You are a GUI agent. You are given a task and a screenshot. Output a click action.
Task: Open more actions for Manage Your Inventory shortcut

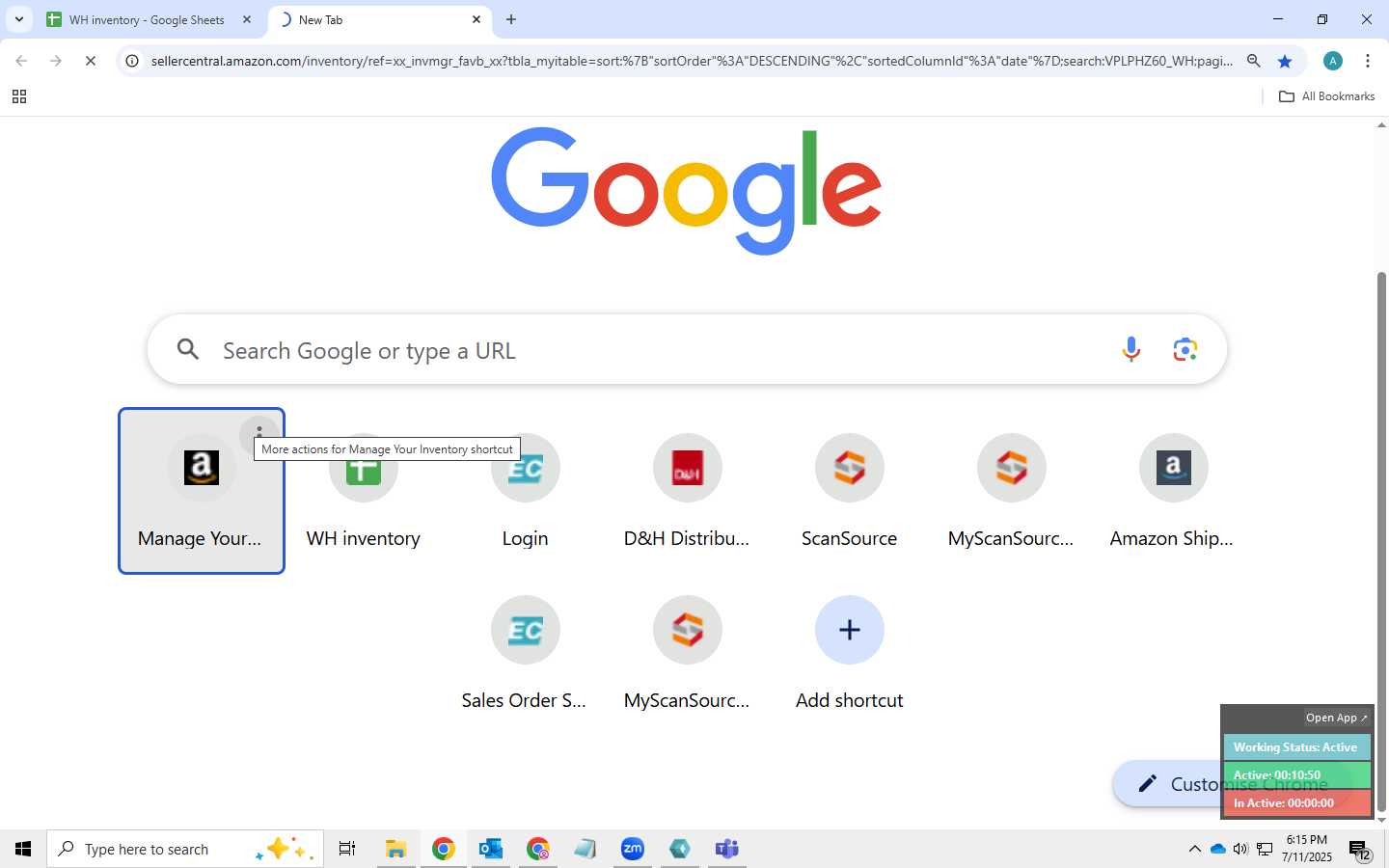click(x=259, y=431)
